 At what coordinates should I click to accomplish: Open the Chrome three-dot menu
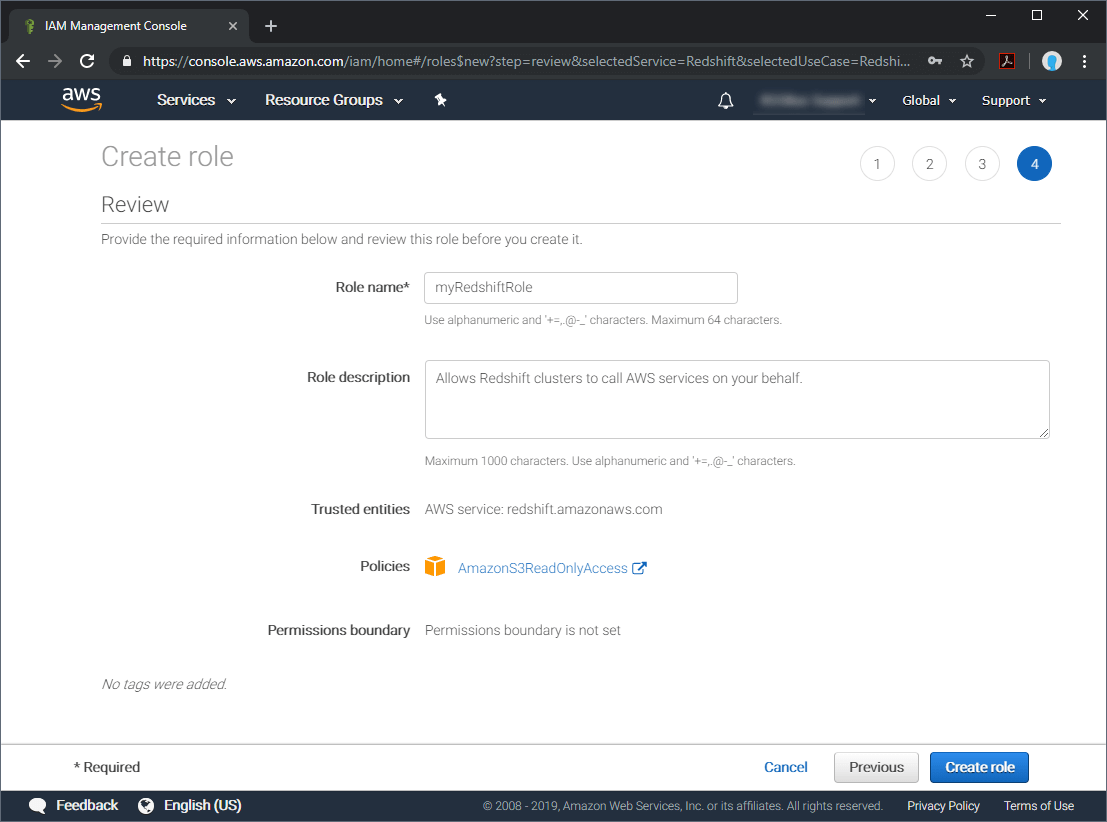[1085, 61]
